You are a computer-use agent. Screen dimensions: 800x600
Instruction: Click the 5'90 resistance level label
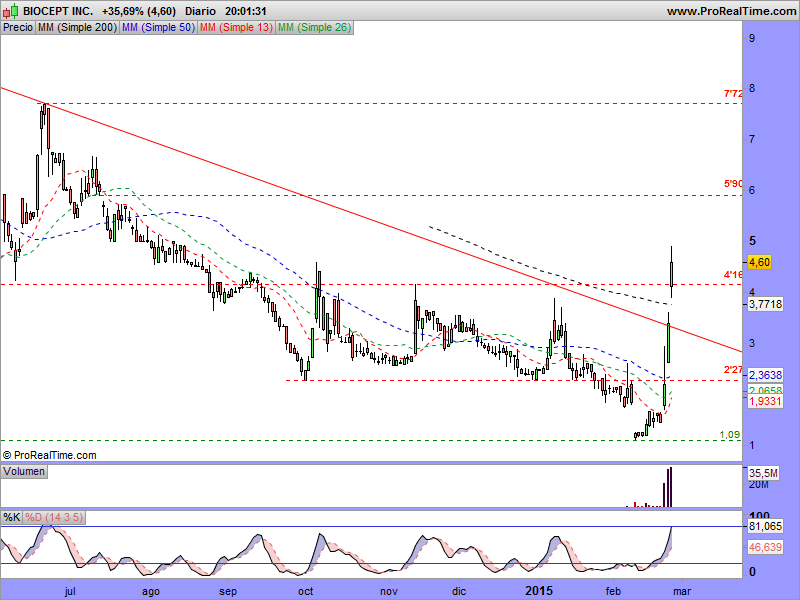[x=733, y=184]
